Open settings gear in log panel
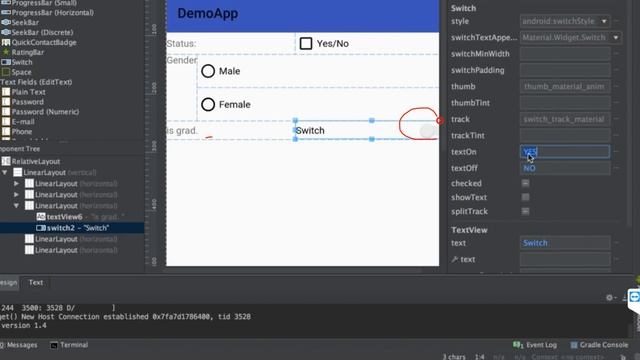The height and width of the screenshot is (360, 640). pos(609,298)
